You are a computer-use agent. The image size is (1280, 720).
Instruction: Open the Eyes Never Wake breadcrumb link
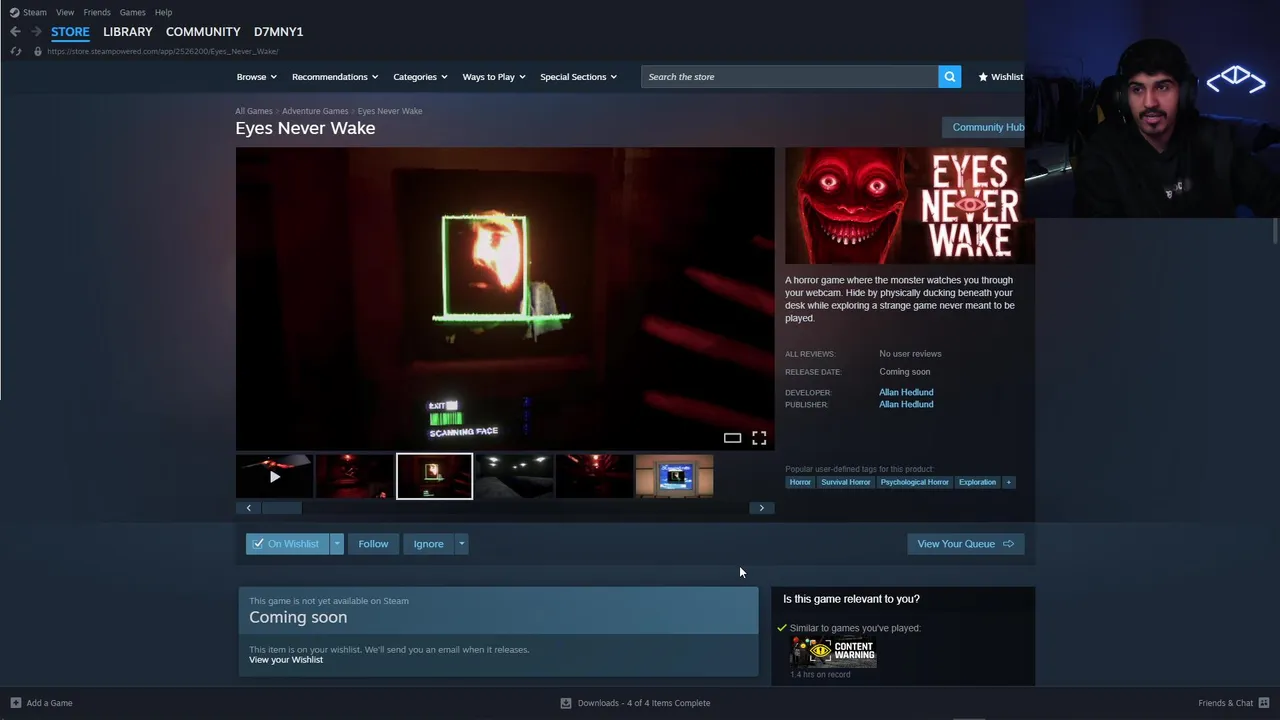tap(390, 111)
